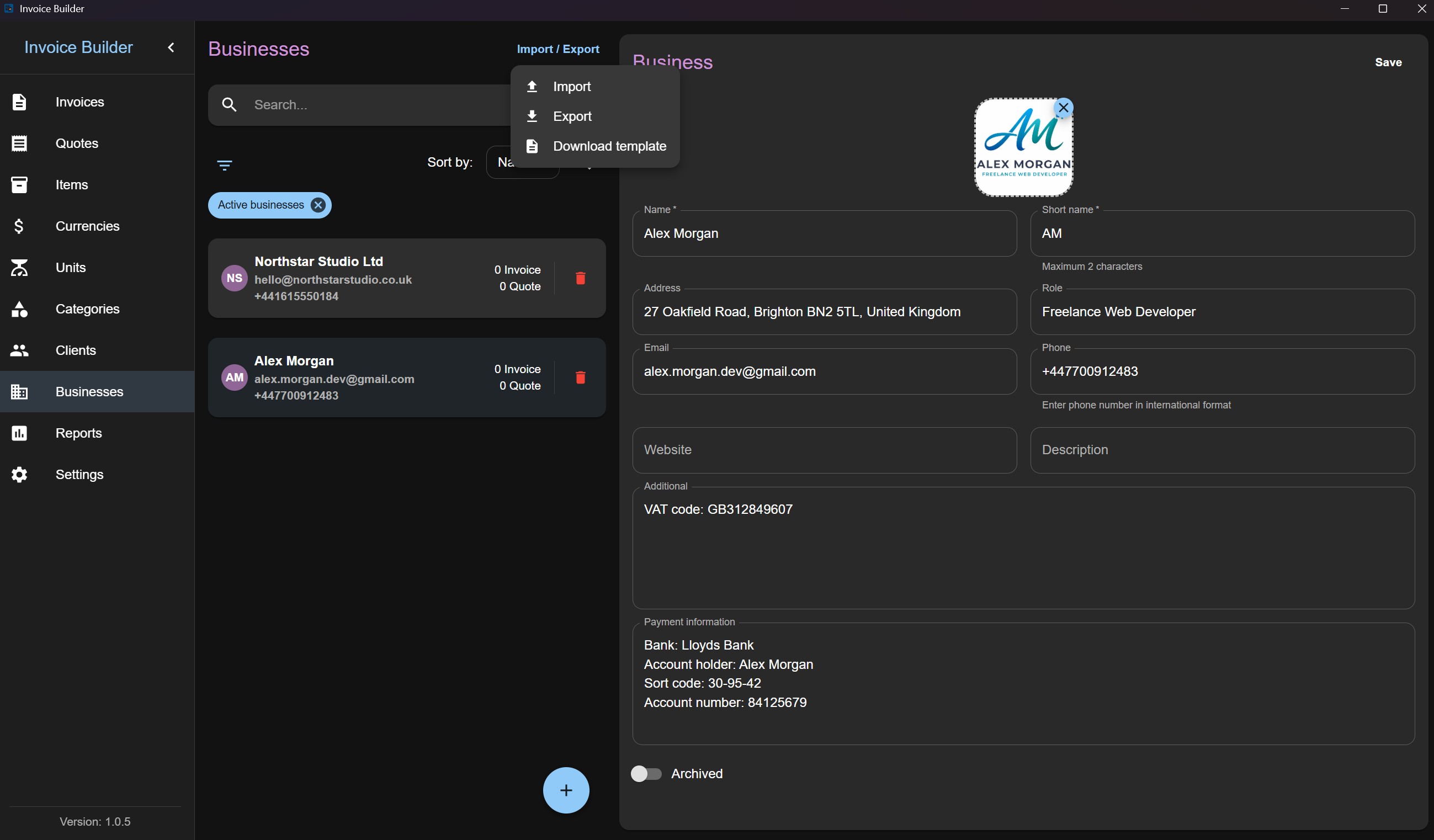Open the Currencies dollar icon
The width and height of the screenshot is (1434, 840).
coord(19,226)
